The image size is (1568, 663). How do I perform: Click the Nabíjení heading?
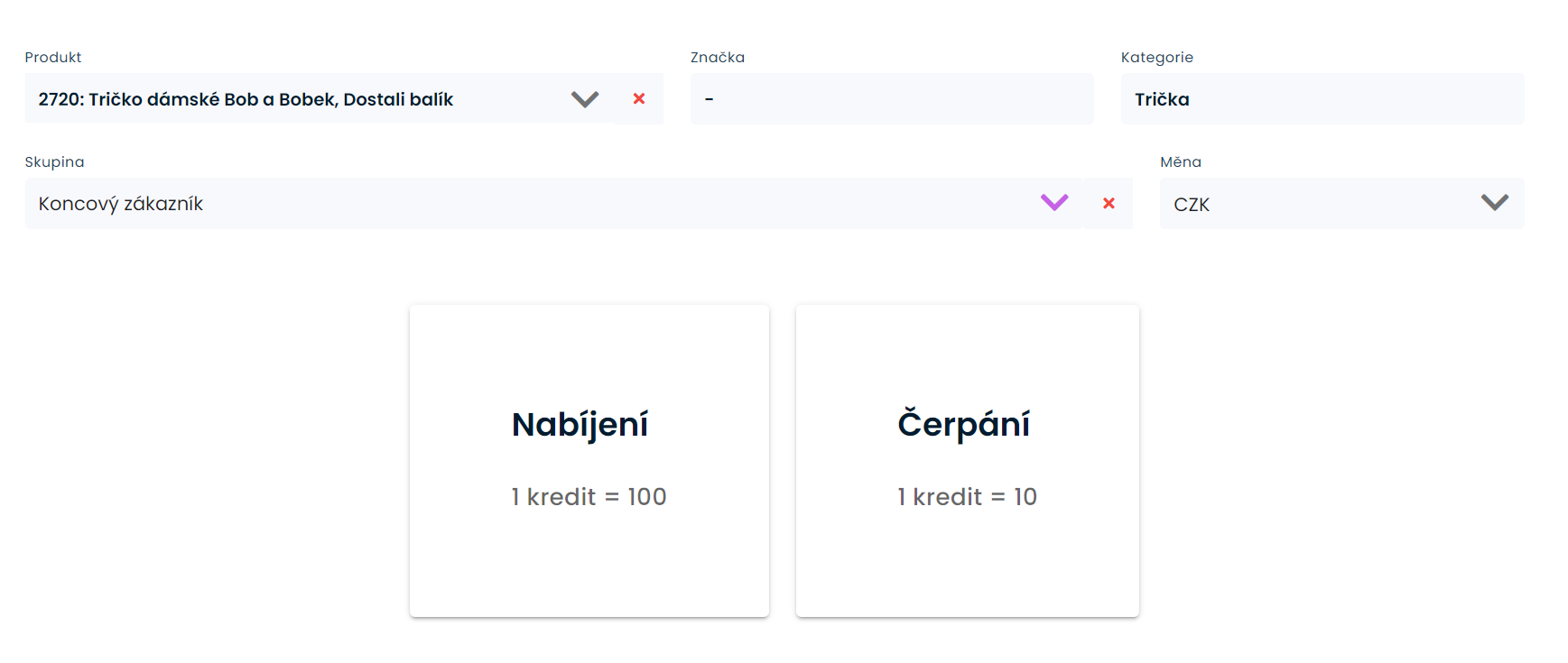(580, 425)
